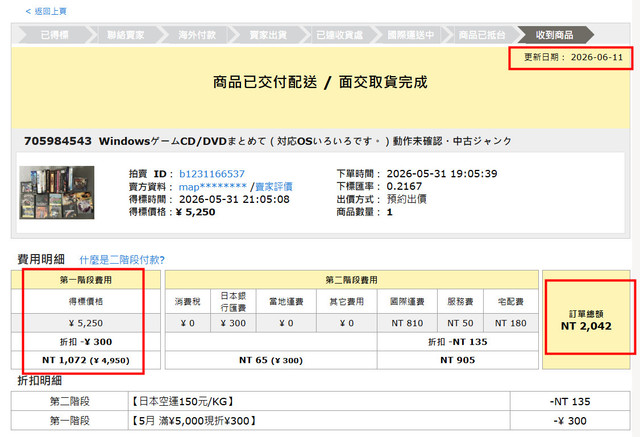640x437 pixels.
Task: Open auction ID b1231166537 link
Action: point(212,174)
